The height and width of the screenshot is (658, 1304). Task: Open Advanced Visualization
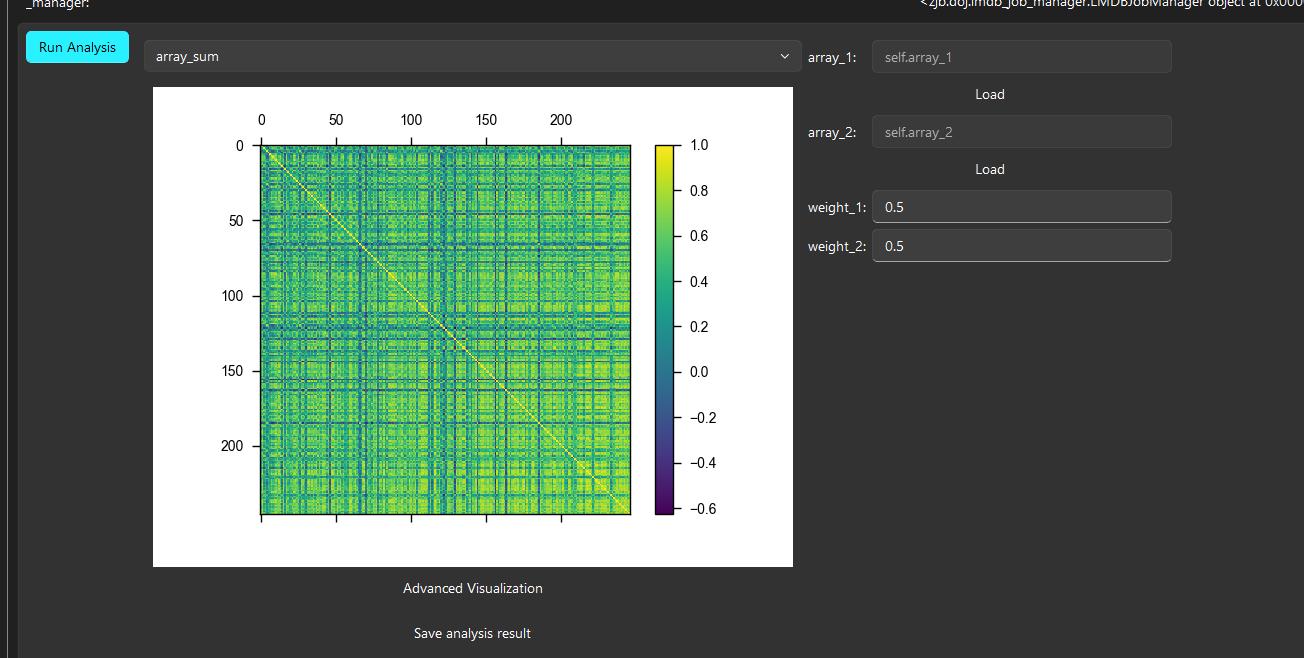[472, 589]
